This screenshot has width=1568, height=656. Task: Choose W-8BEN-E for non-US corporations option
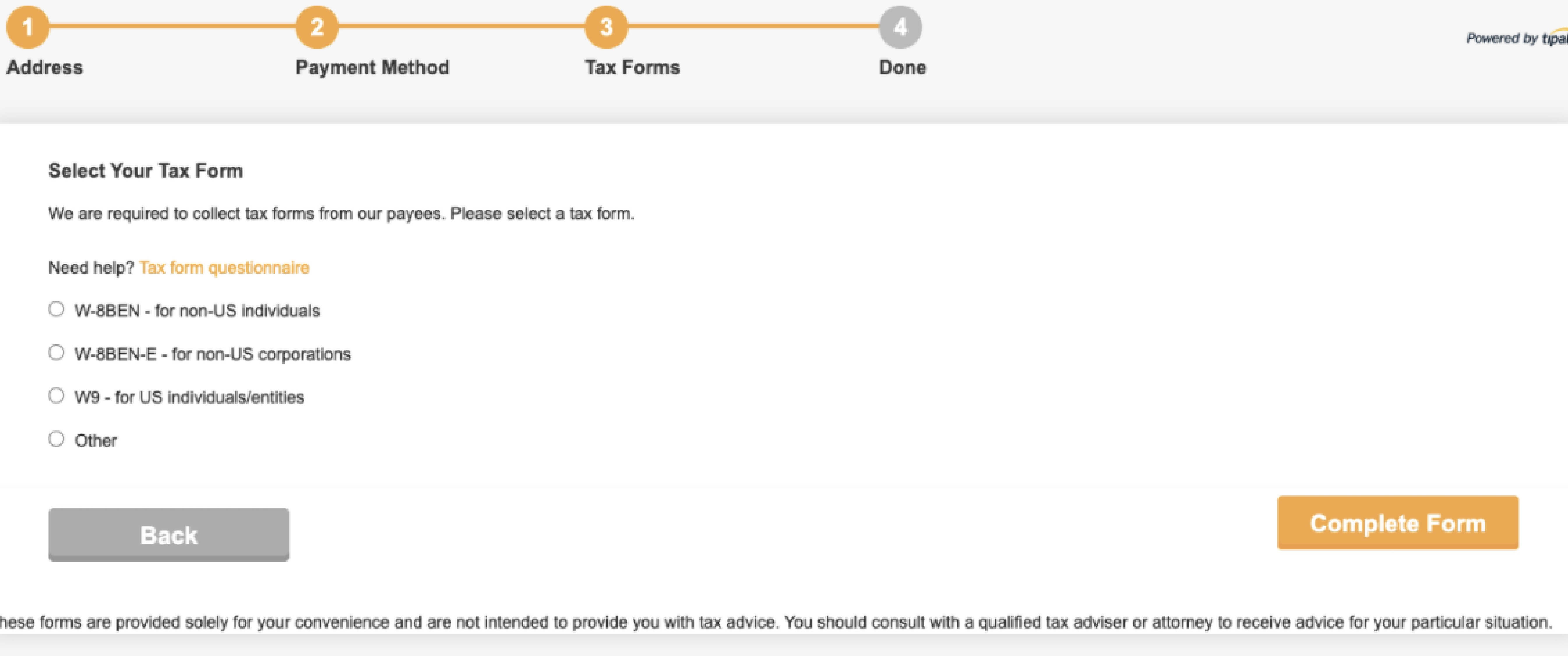pos(56,353)
